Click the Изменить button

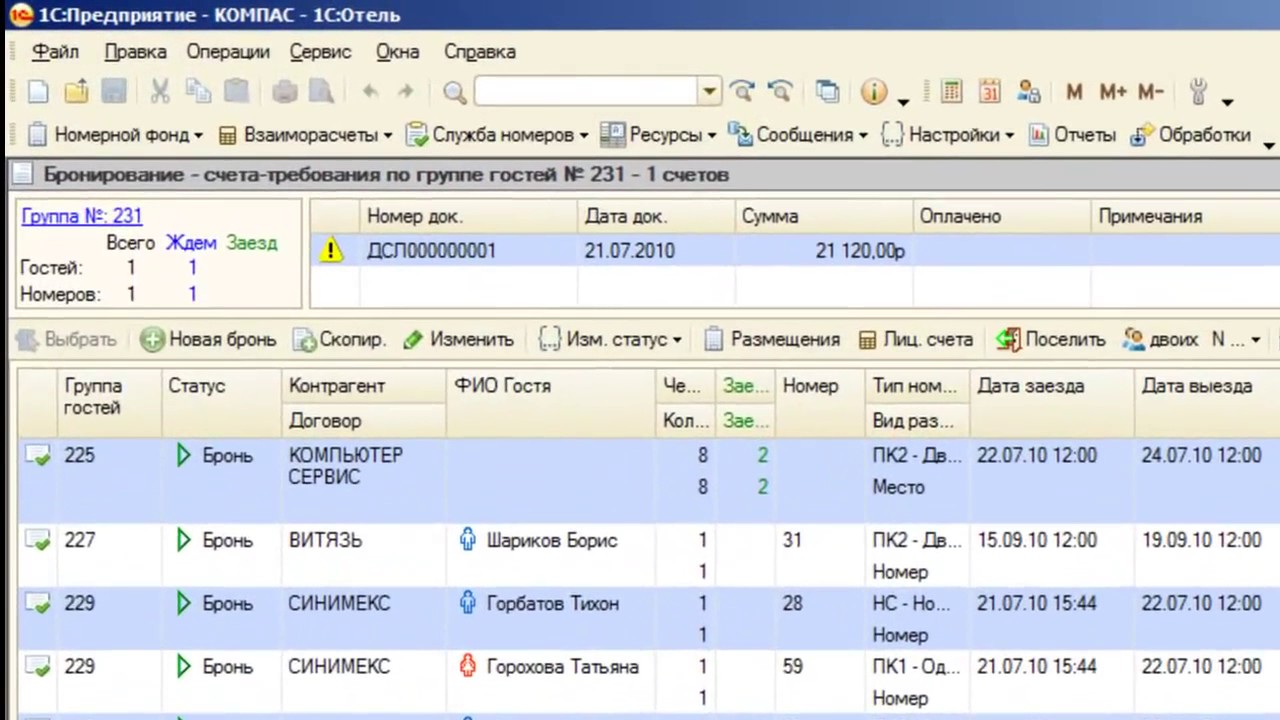458,340
